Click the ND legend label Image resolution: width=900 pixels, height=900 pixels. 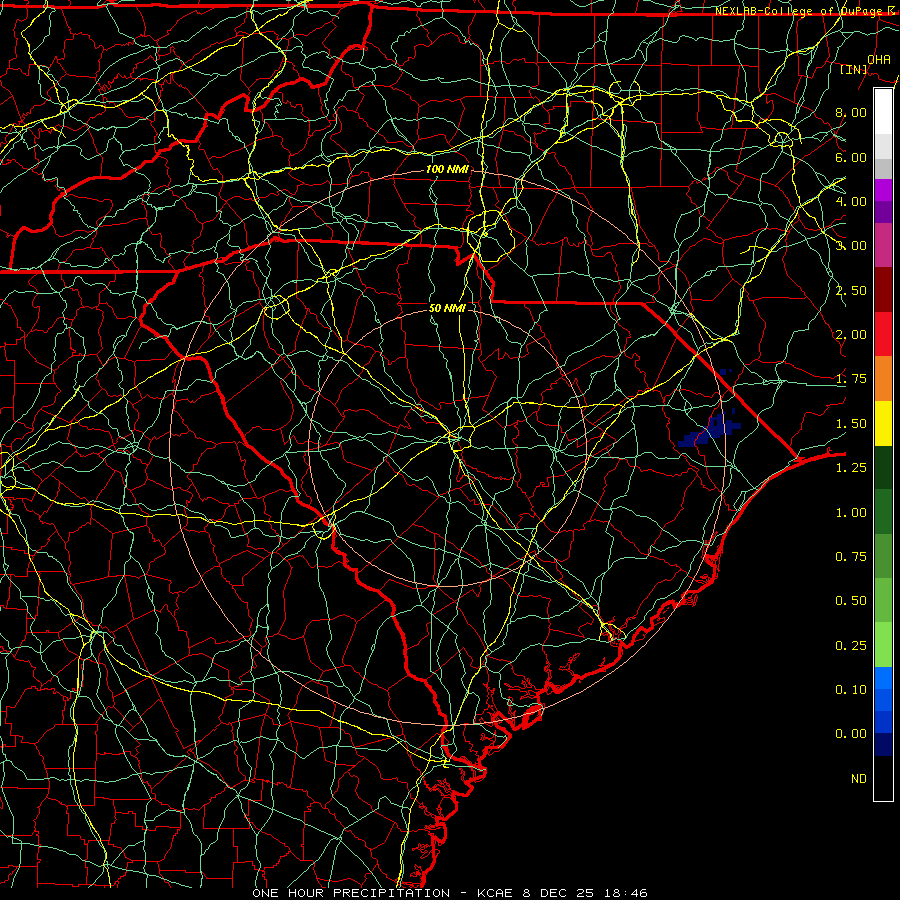(x=859, y=779)
